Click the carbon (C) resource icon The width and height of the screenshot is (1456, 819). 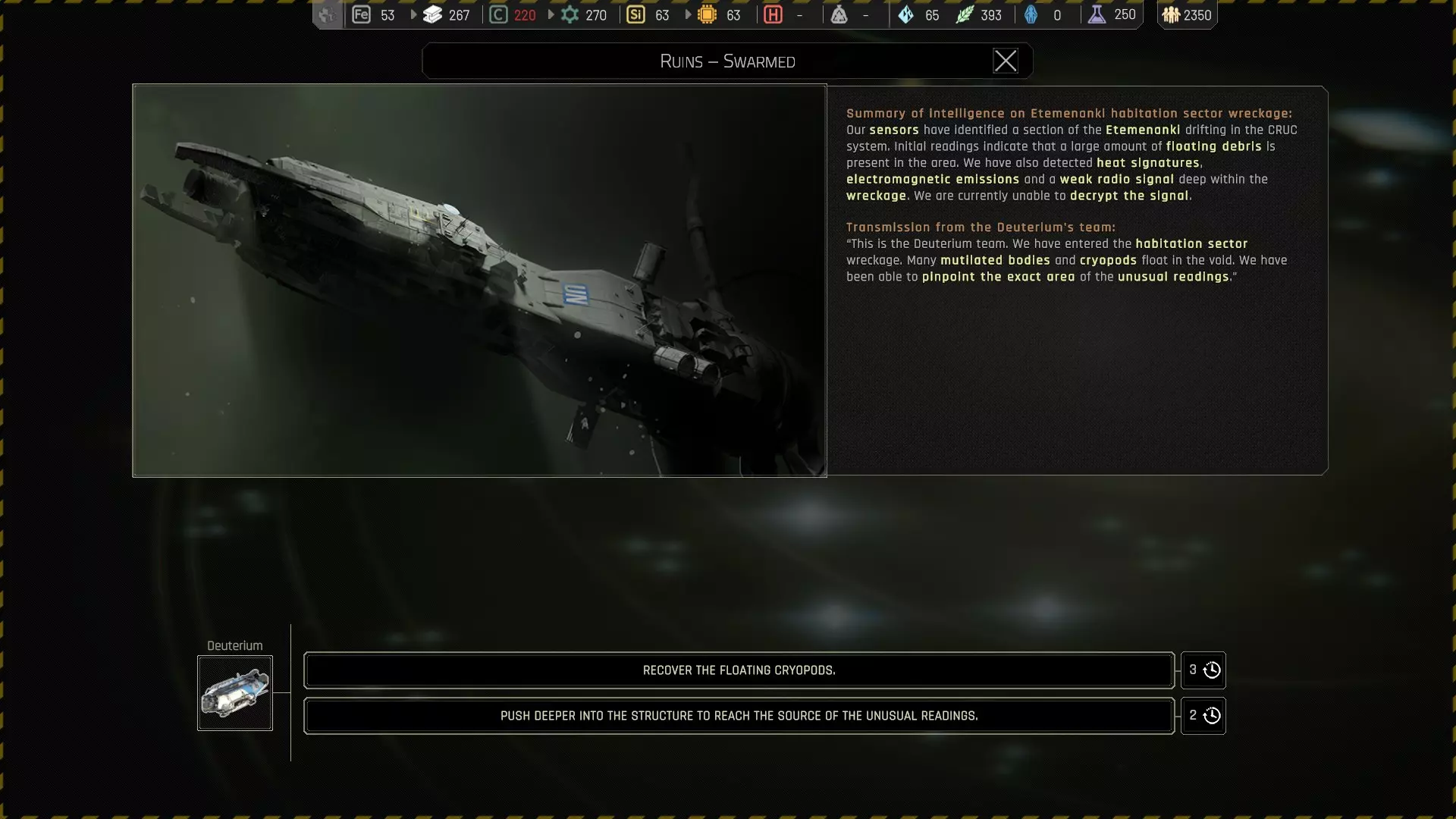498,14
